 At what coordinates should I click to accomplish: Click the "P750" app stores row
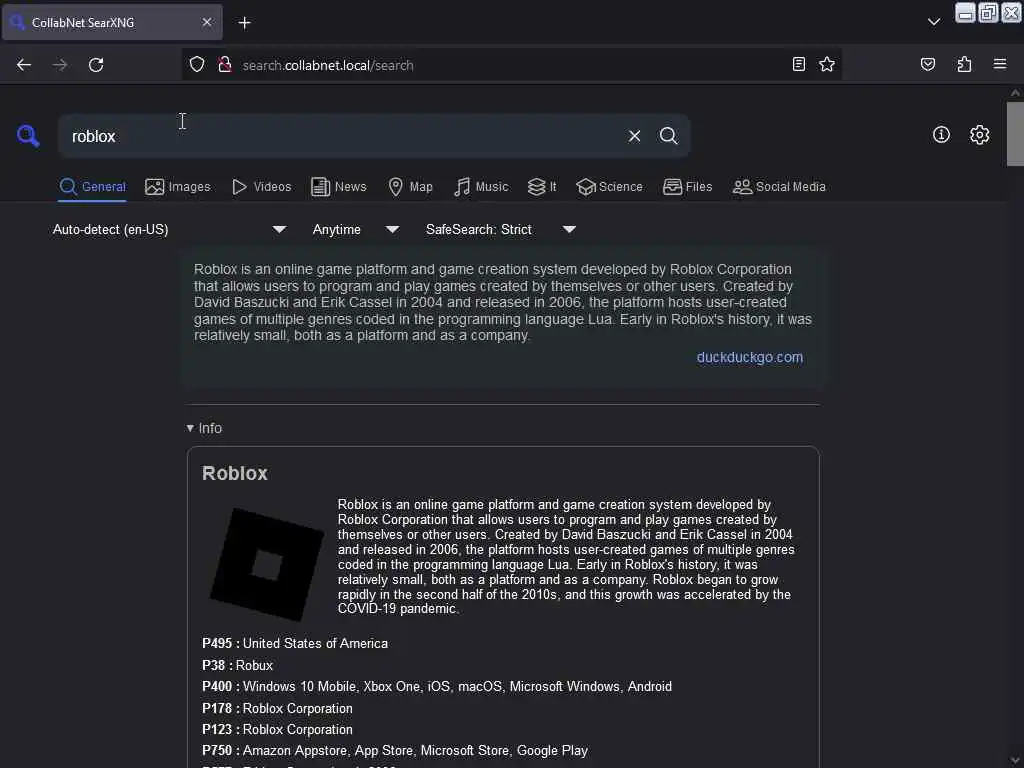[395, 750]
